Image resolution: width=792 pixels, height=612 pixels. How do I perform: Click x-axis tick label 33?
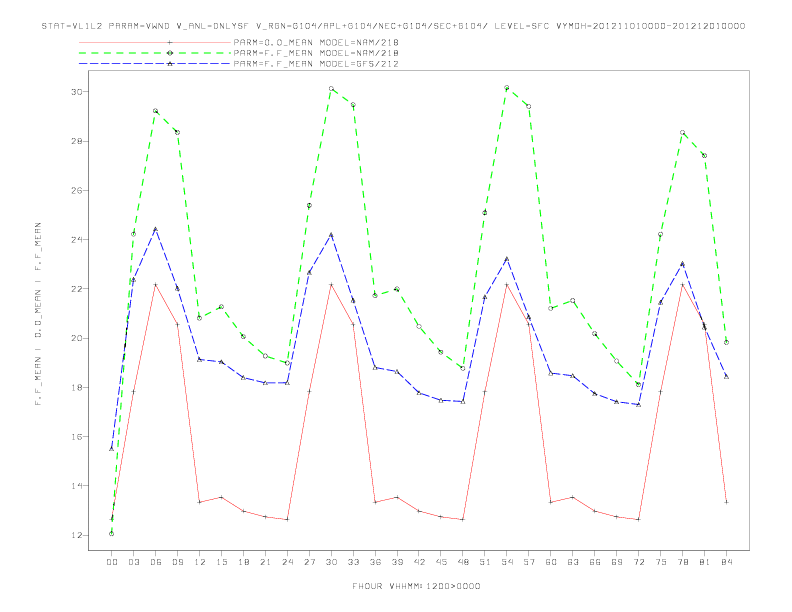coord(353,562)
